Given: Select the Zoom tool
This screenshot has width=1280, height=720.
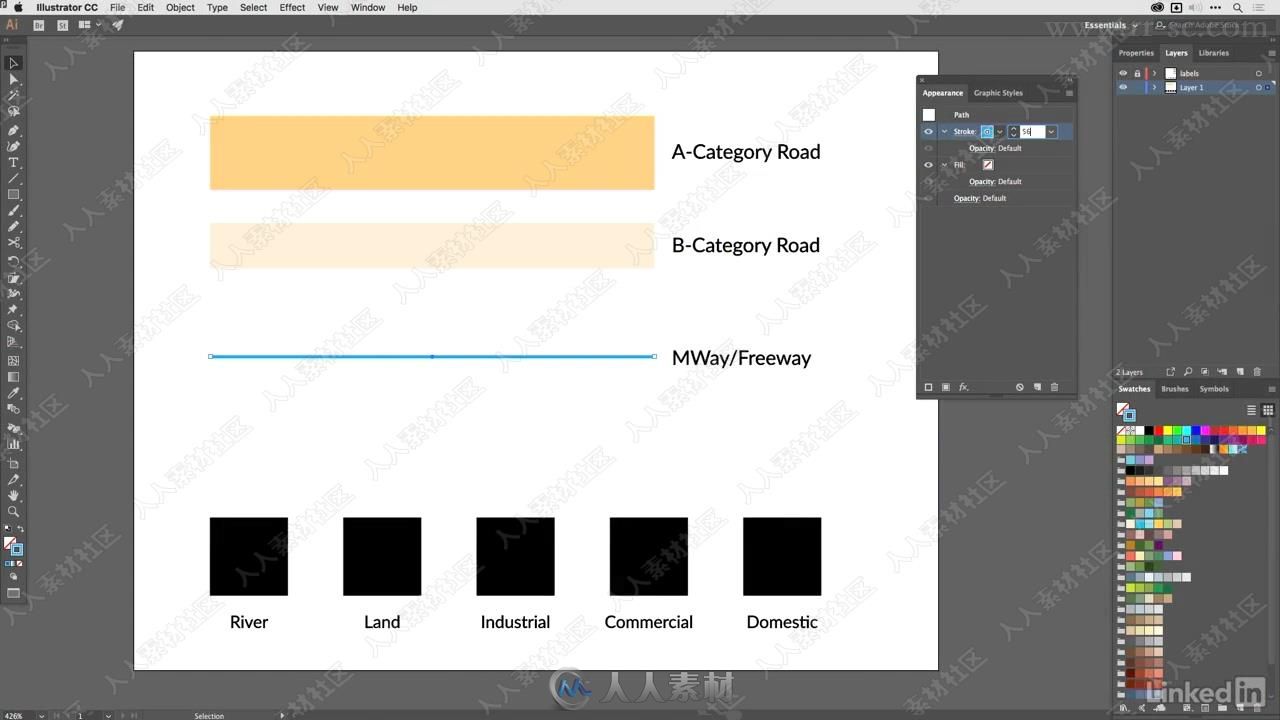Looking at the screenshot, I should point(13,511).
